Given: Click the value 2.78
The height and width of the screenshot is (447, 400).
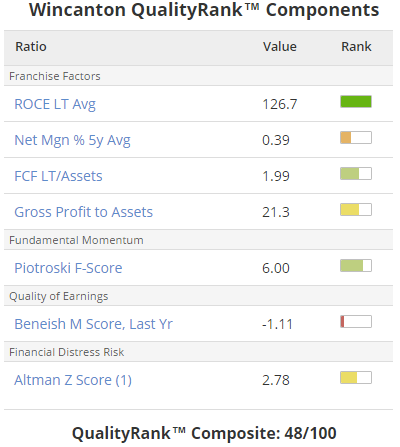Looking at the screenshot, I should pos(276,380).
